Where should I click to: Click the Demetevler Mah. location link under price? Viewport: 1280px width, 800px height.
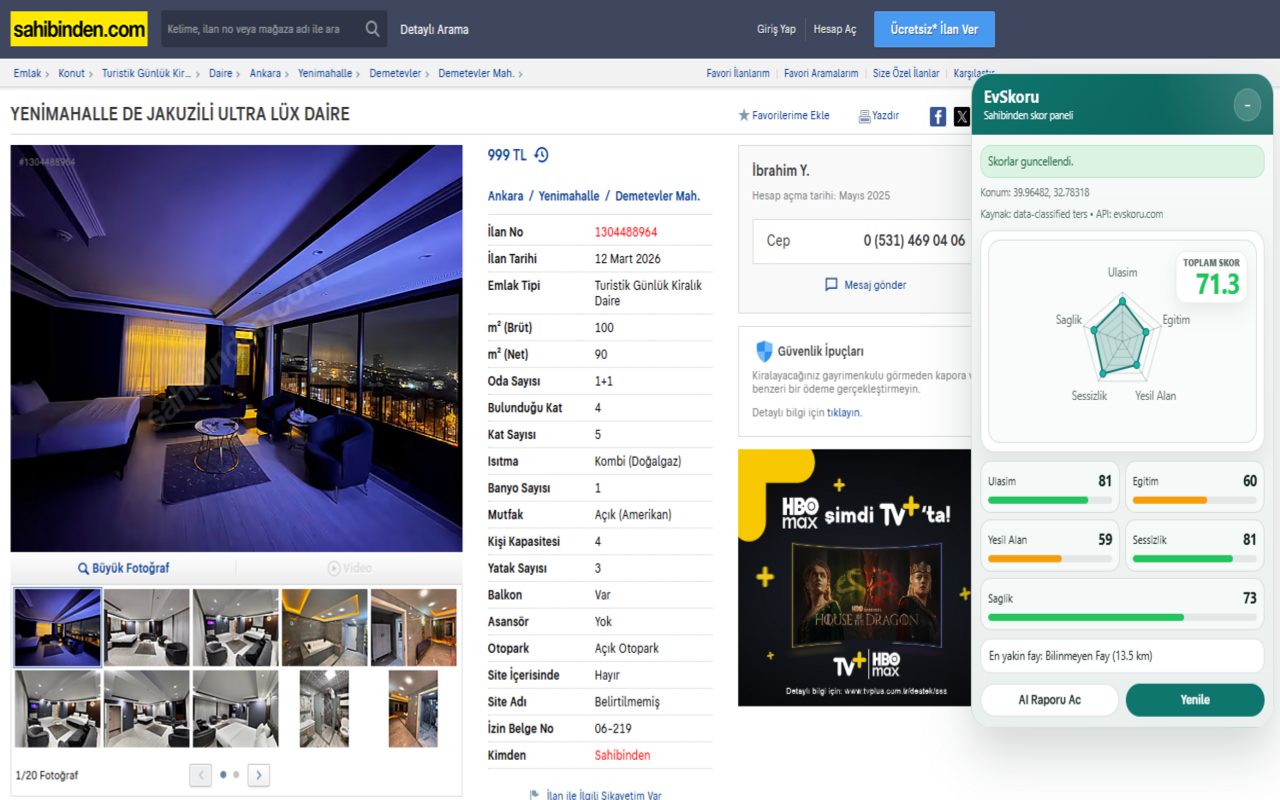[657, 196]
